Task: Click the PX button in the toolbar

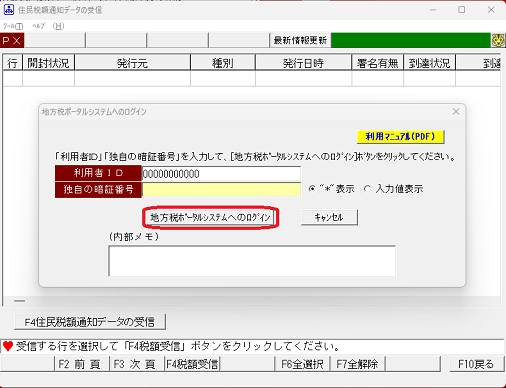Action: click(x=12, y=40)
